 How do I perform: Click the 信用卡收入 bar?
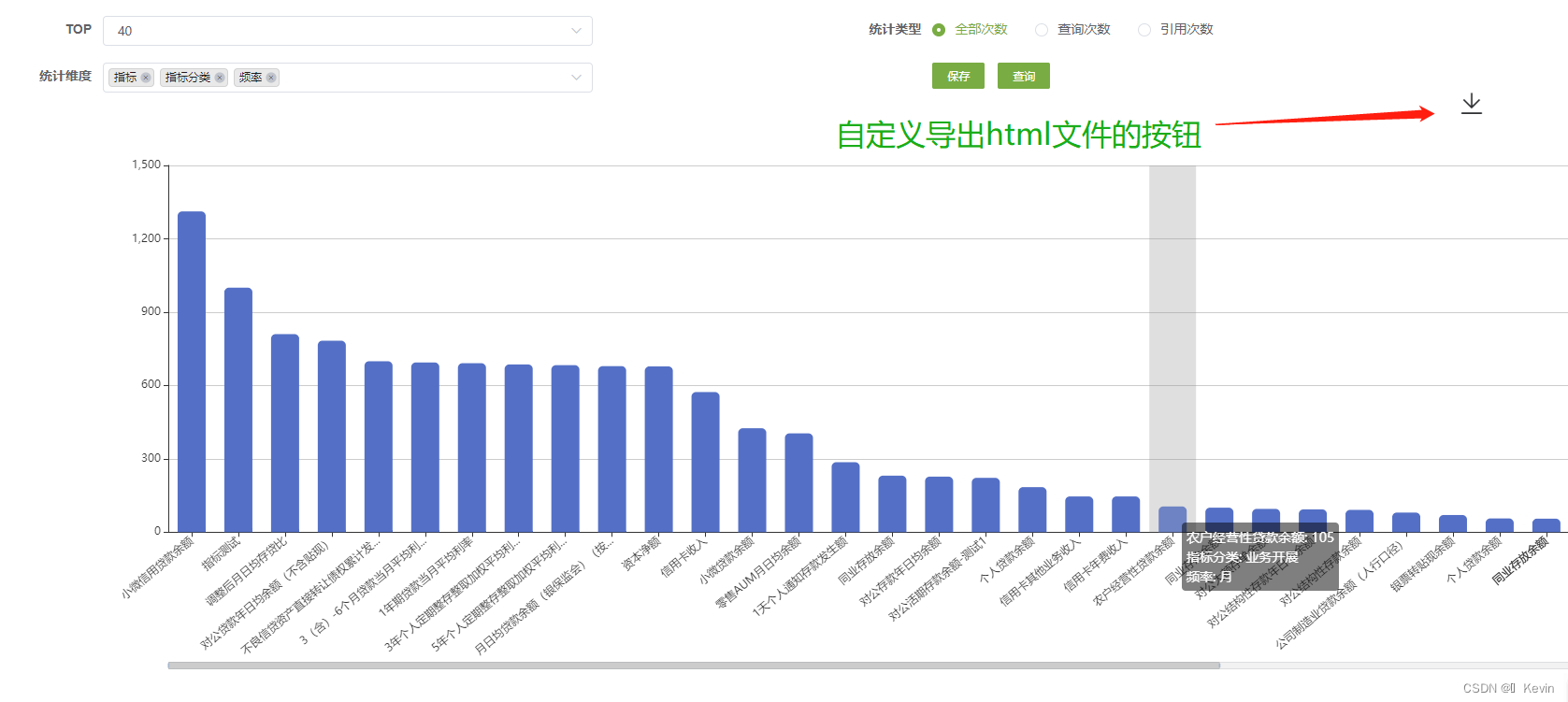point(706,462)
